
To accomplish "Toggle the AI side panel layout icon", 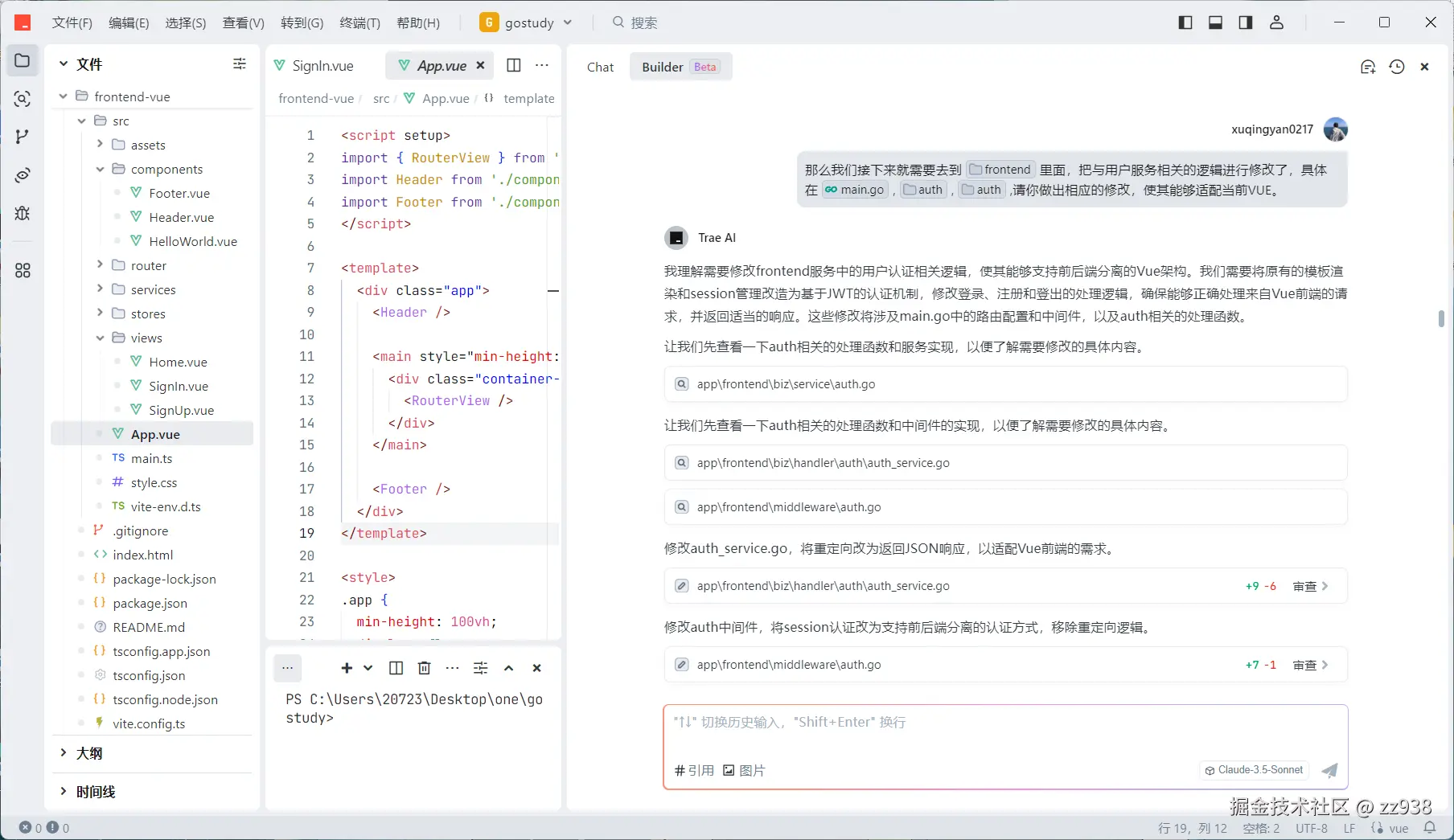I will (1246, 23).
